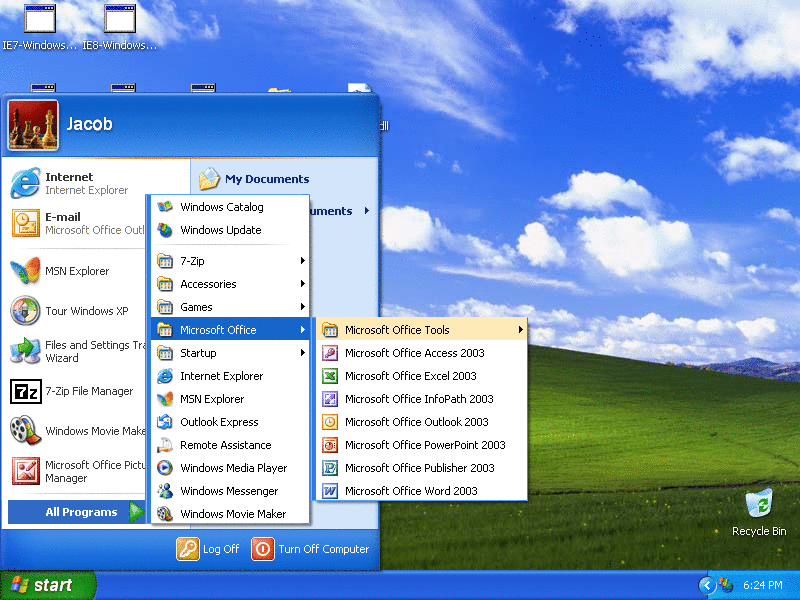Click the Files and Settings Transfer Wizard icon
Image resolution: width=800 pixels, height=600 pixels.
(x=26, y=351)
